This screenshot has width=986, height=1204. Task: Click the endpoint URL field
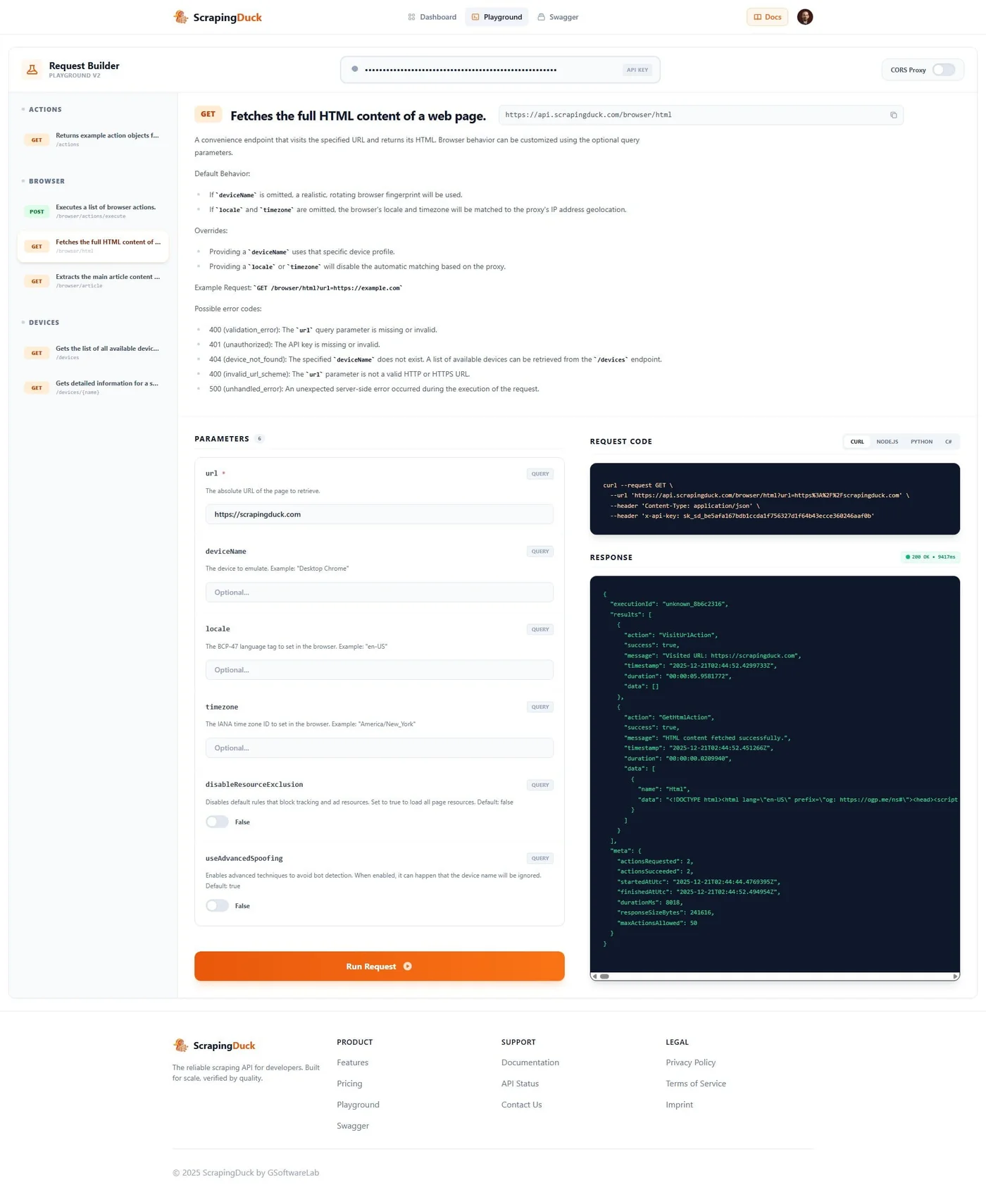701,115
